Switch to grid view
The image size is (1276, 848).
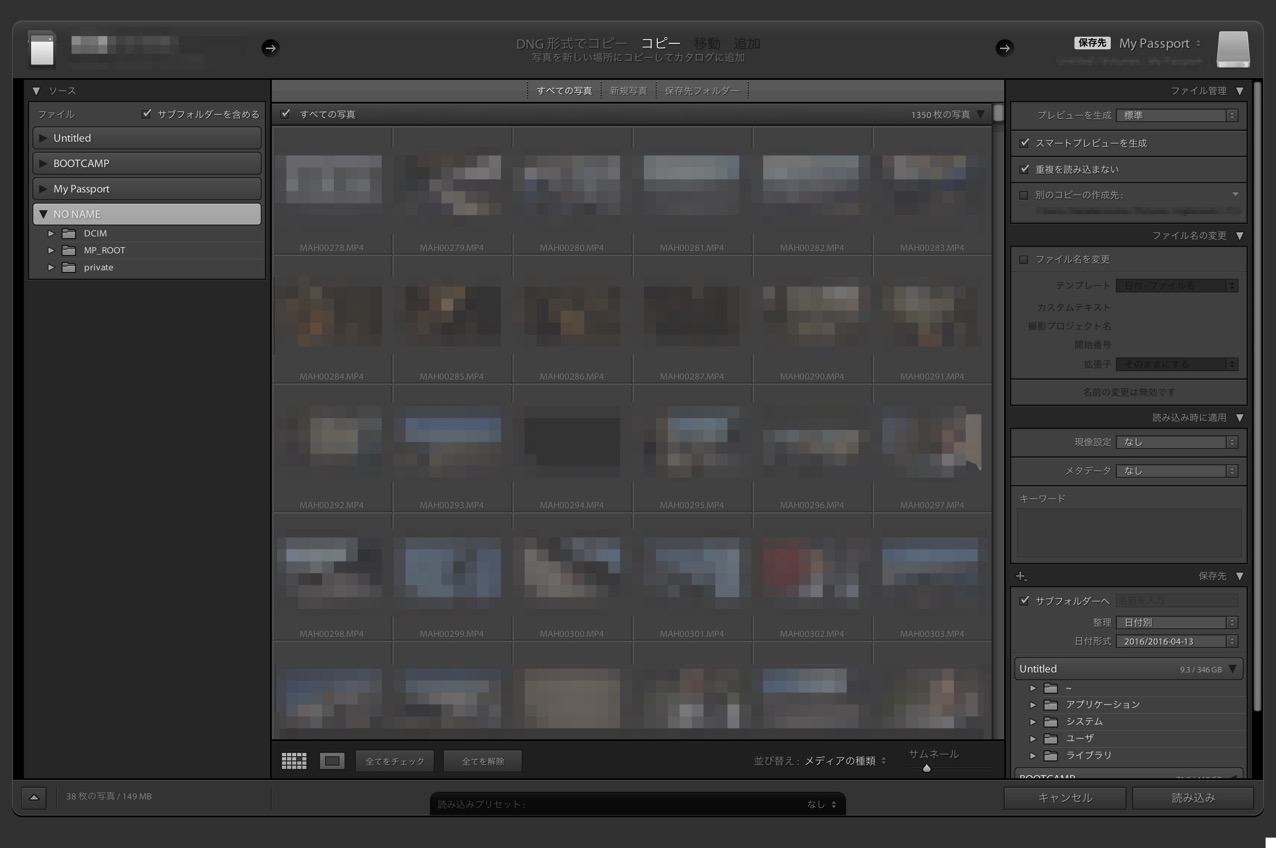coord(294,761)
